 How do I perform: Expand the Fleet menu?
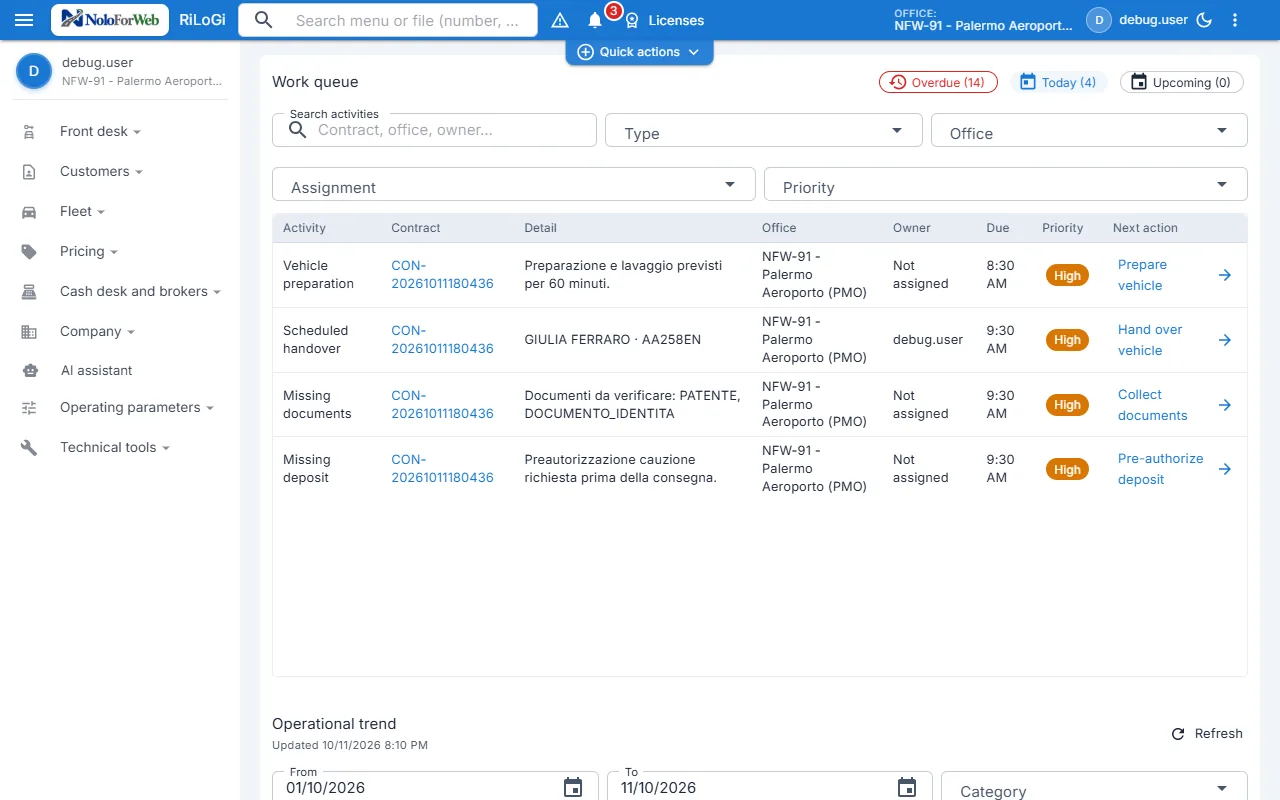click(x=82, y=211)
